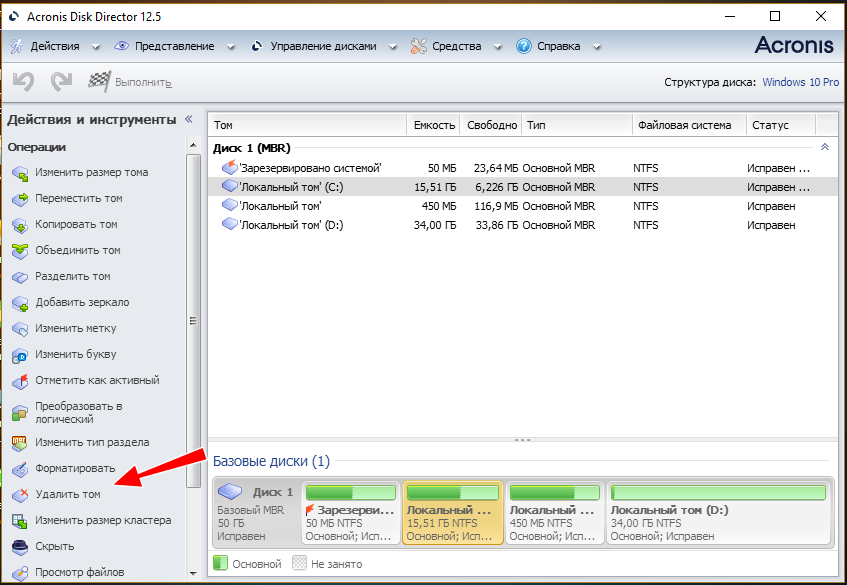Expand the 'Справка' dropdown arrow
The height and width of the screenshot is (585, 847).
pos(597,47)
